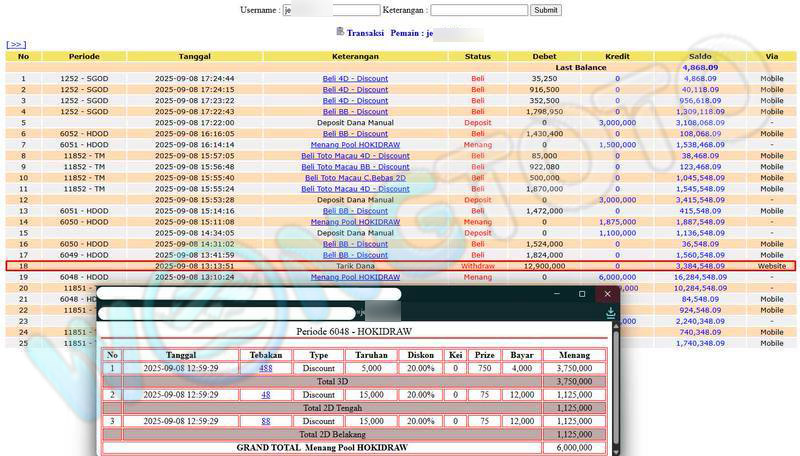Maximize the HOKIDRAW popup window
Viewport: 800px width, 456px height.
tap(582, 294)
